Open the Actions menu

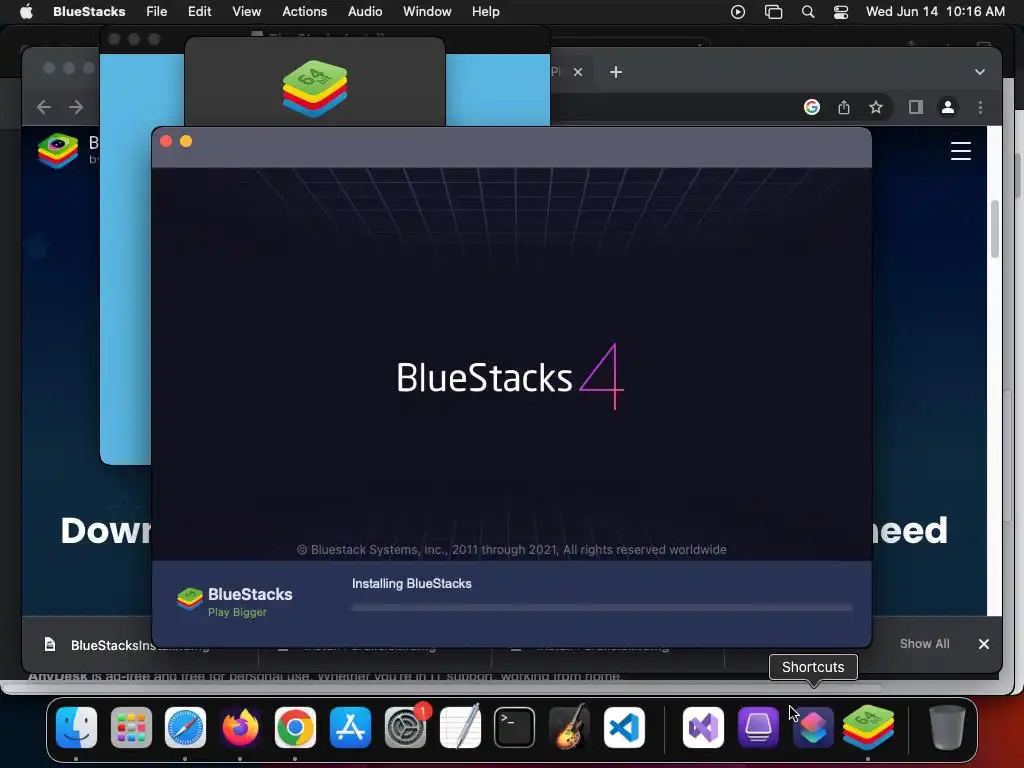click(304, 11)
